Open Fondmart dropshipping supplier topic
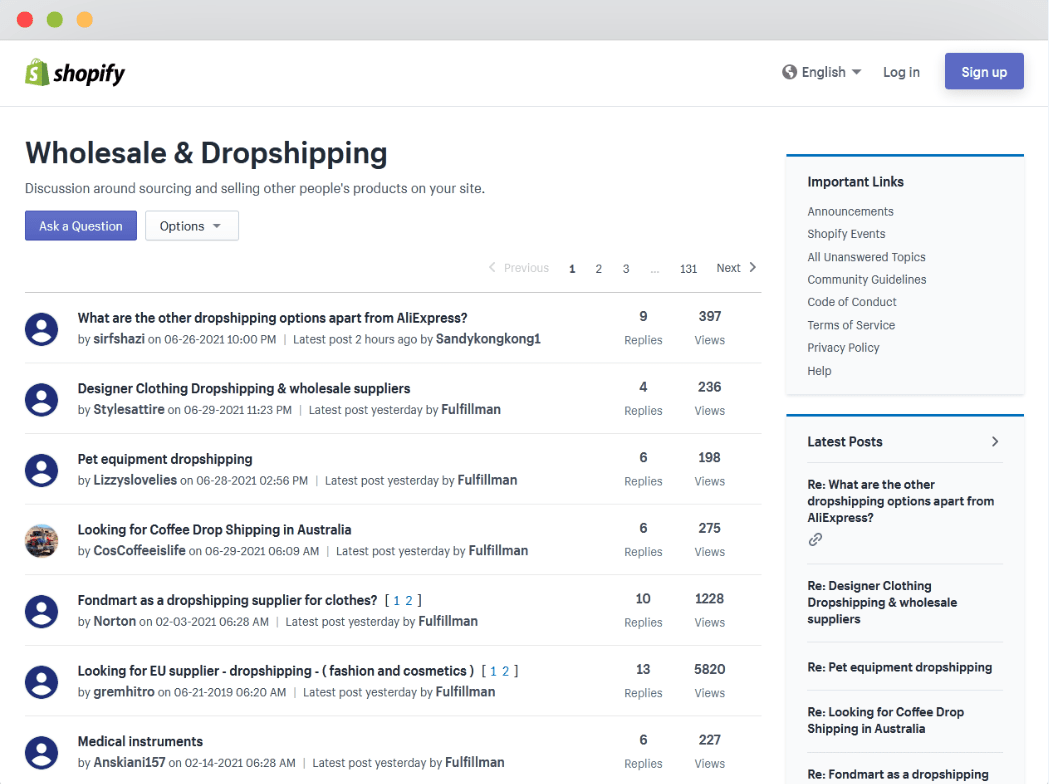The image size is (1049, 784). pyautogui.click(x=227, y=600)
